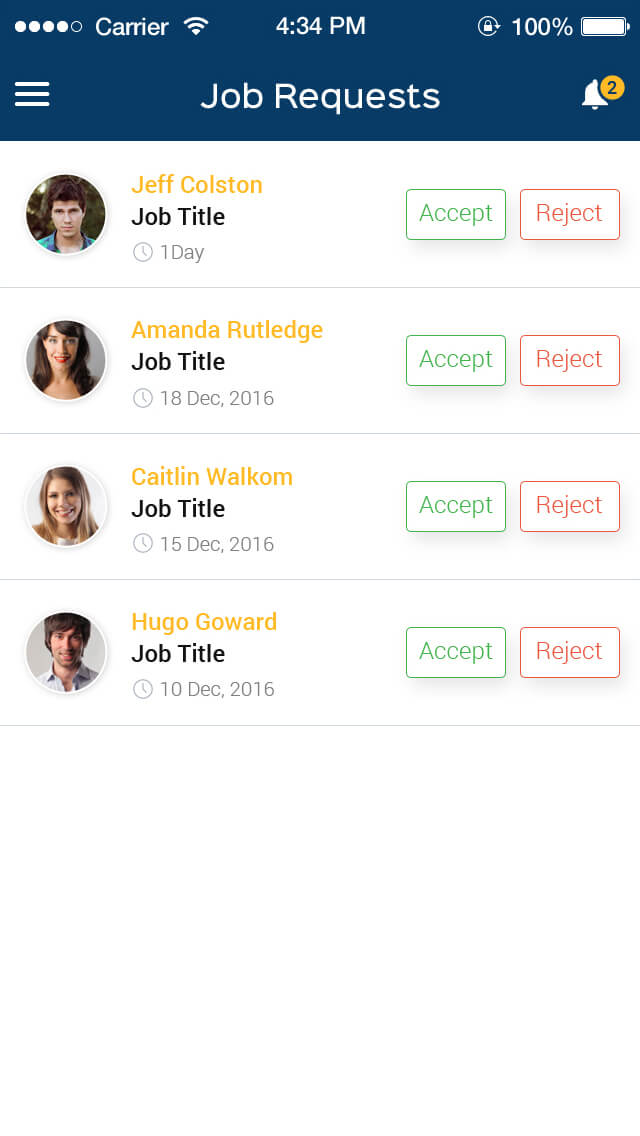
Task: Reject Caitlin Walkom's job request
Action: click(570, 506)
